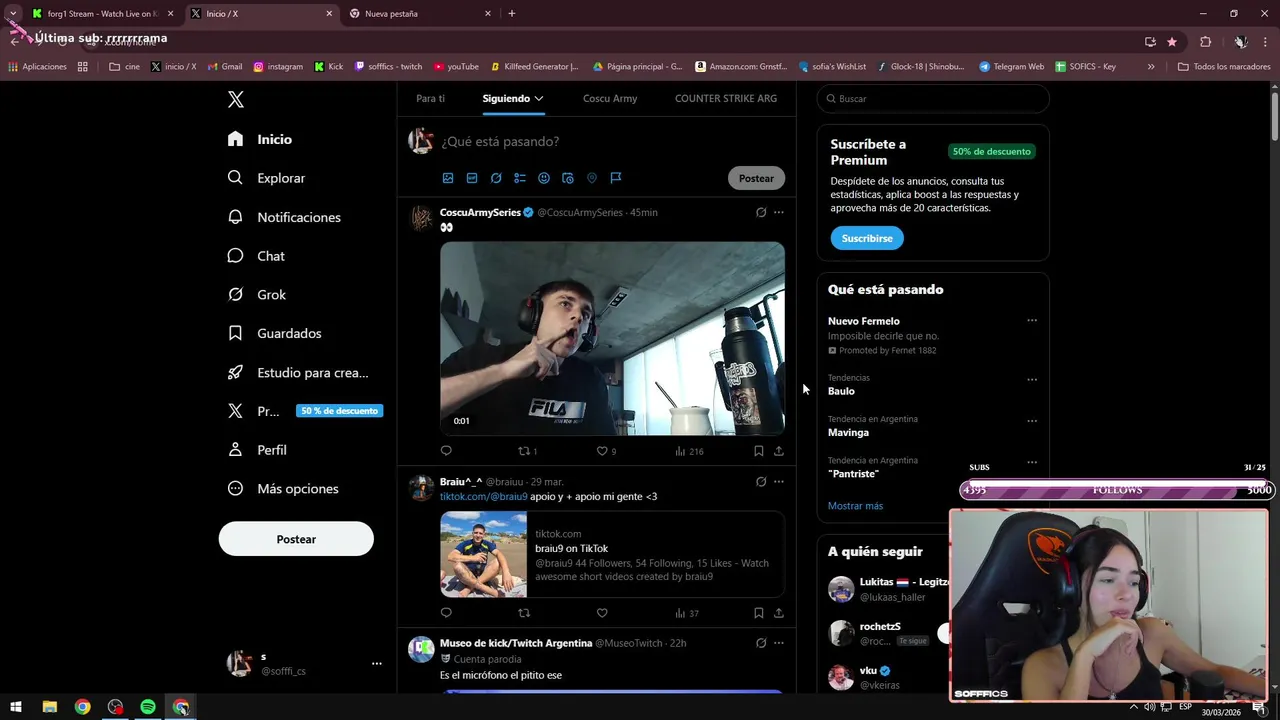
Task: Switch to the Para ti tab
Action: point(430,98)
